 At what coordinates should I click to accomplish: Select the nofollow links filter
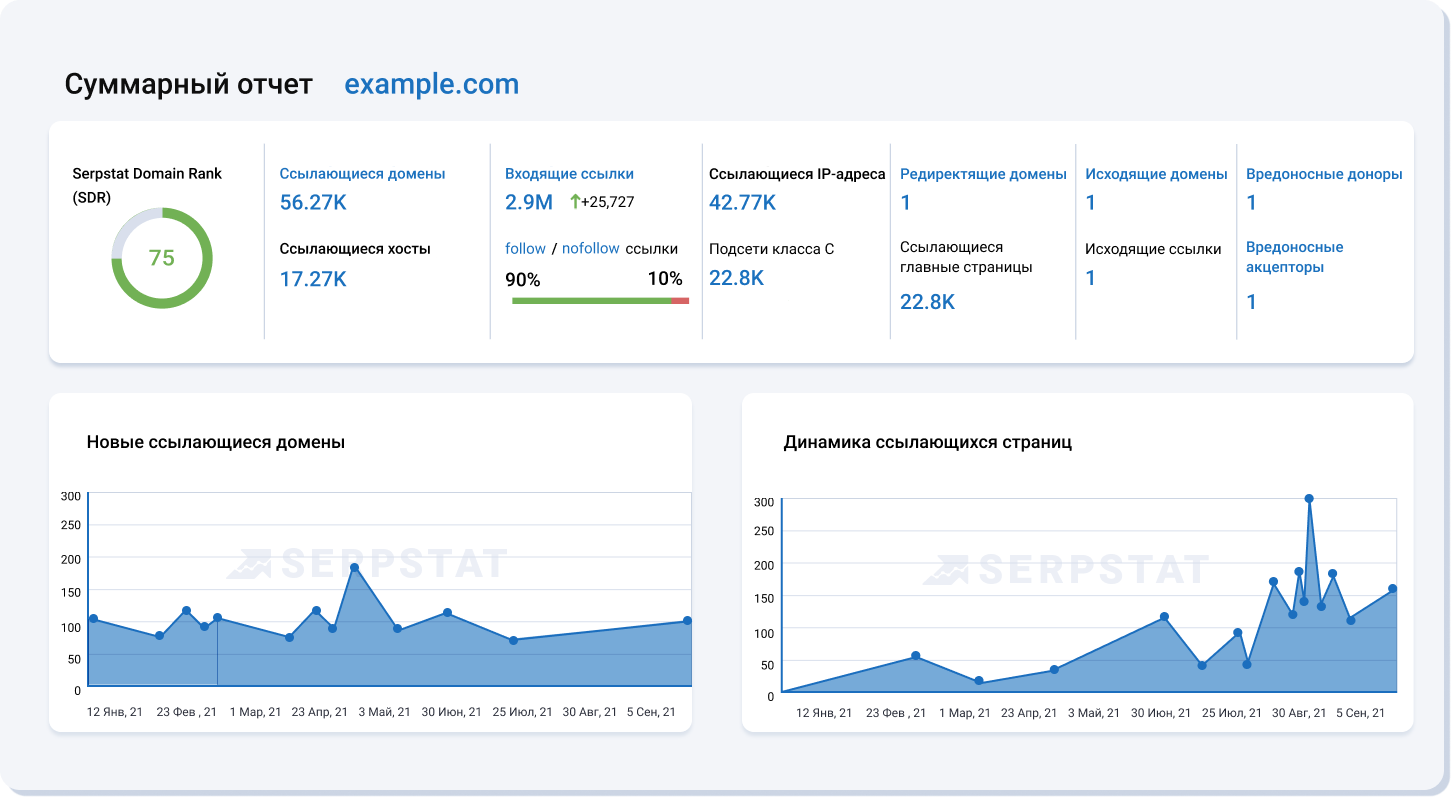[590, 249]
